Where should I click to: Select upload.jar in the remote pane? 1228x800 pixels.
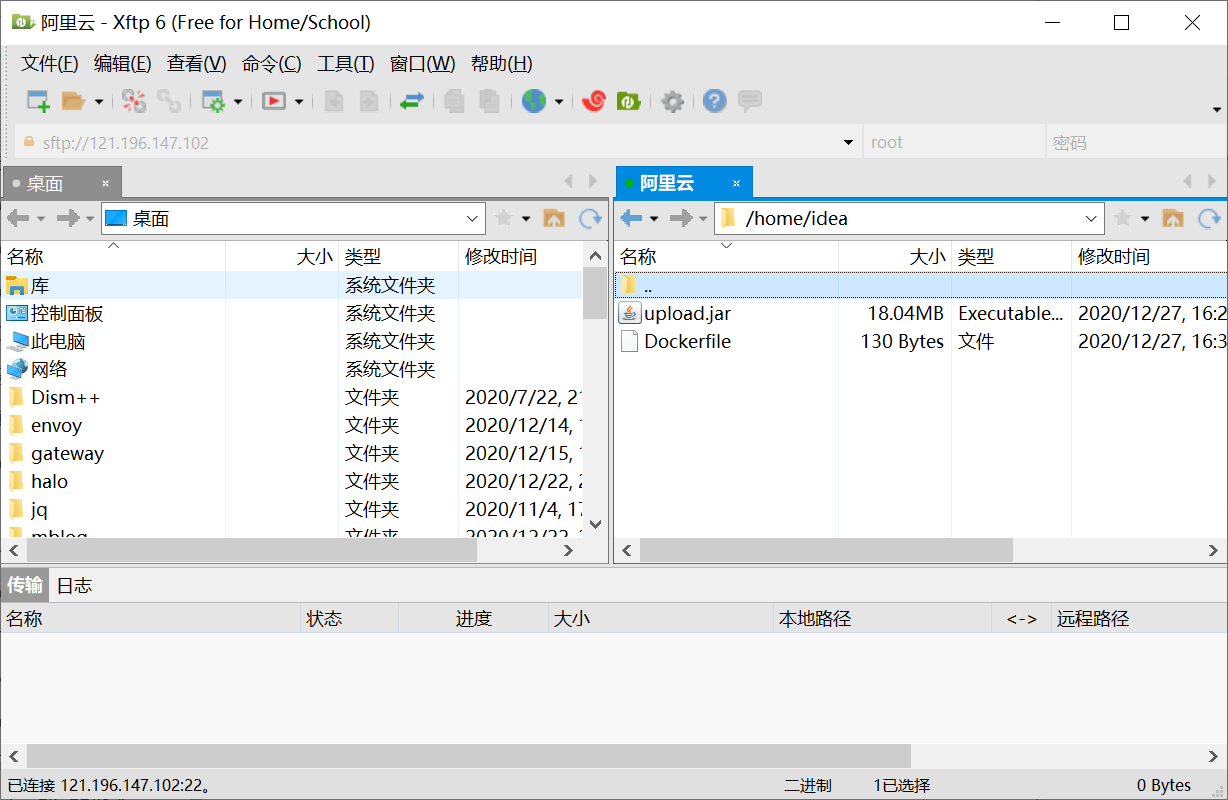[687, 313]
